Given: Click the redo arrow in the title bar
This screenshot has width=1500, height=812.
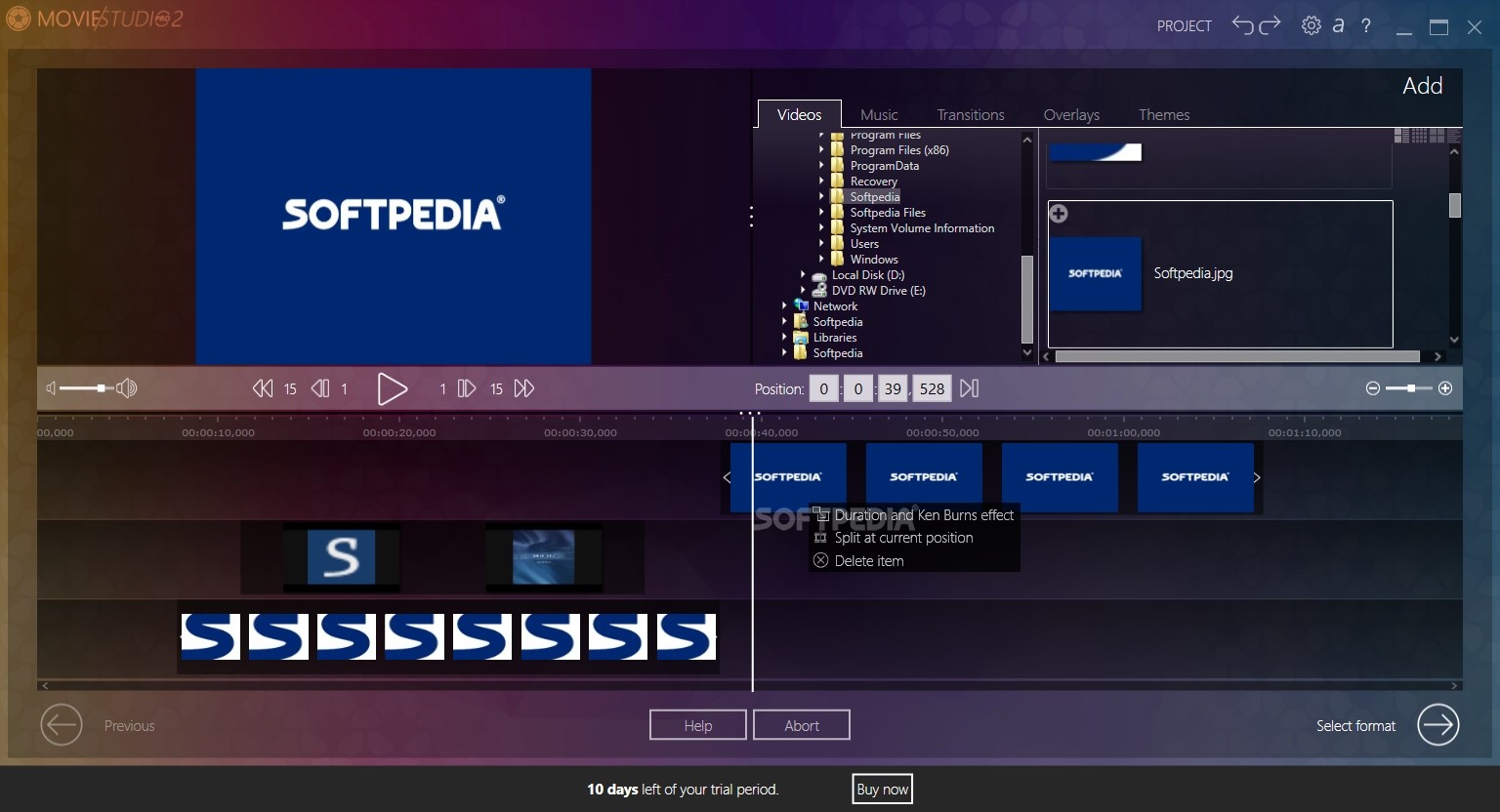Looking at the screenshot, I should pos(1270,24).
